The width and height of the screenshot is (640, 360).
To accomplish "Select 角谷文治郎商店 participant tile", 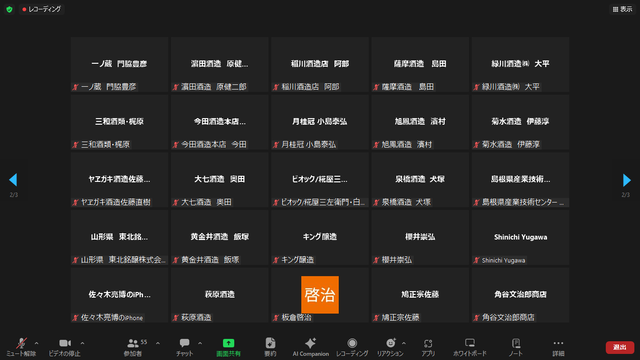I will click(520, 295).
